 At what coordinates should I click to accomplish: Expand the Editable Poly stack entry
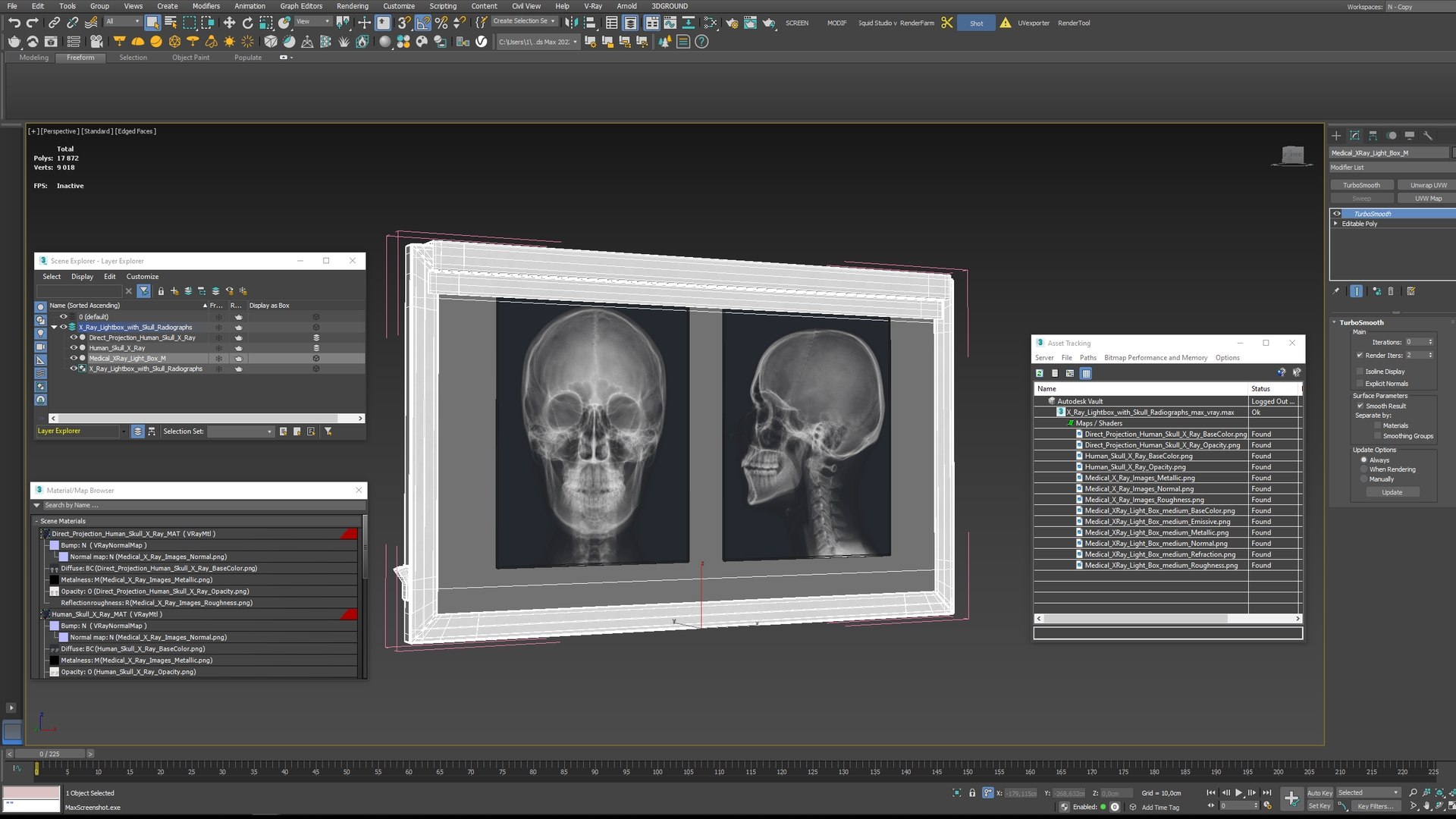[x=1336, y=224]
